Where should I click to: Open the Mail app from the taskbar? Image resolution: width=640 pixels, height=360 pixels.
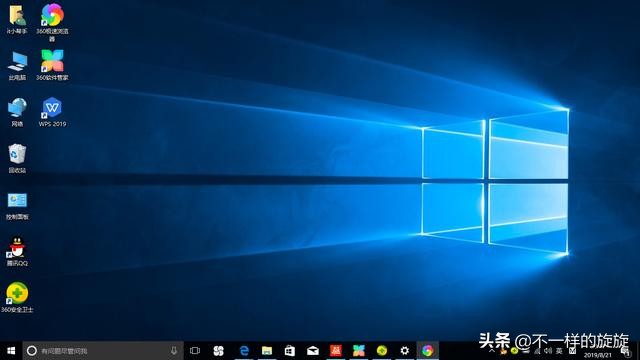point(313,351)
